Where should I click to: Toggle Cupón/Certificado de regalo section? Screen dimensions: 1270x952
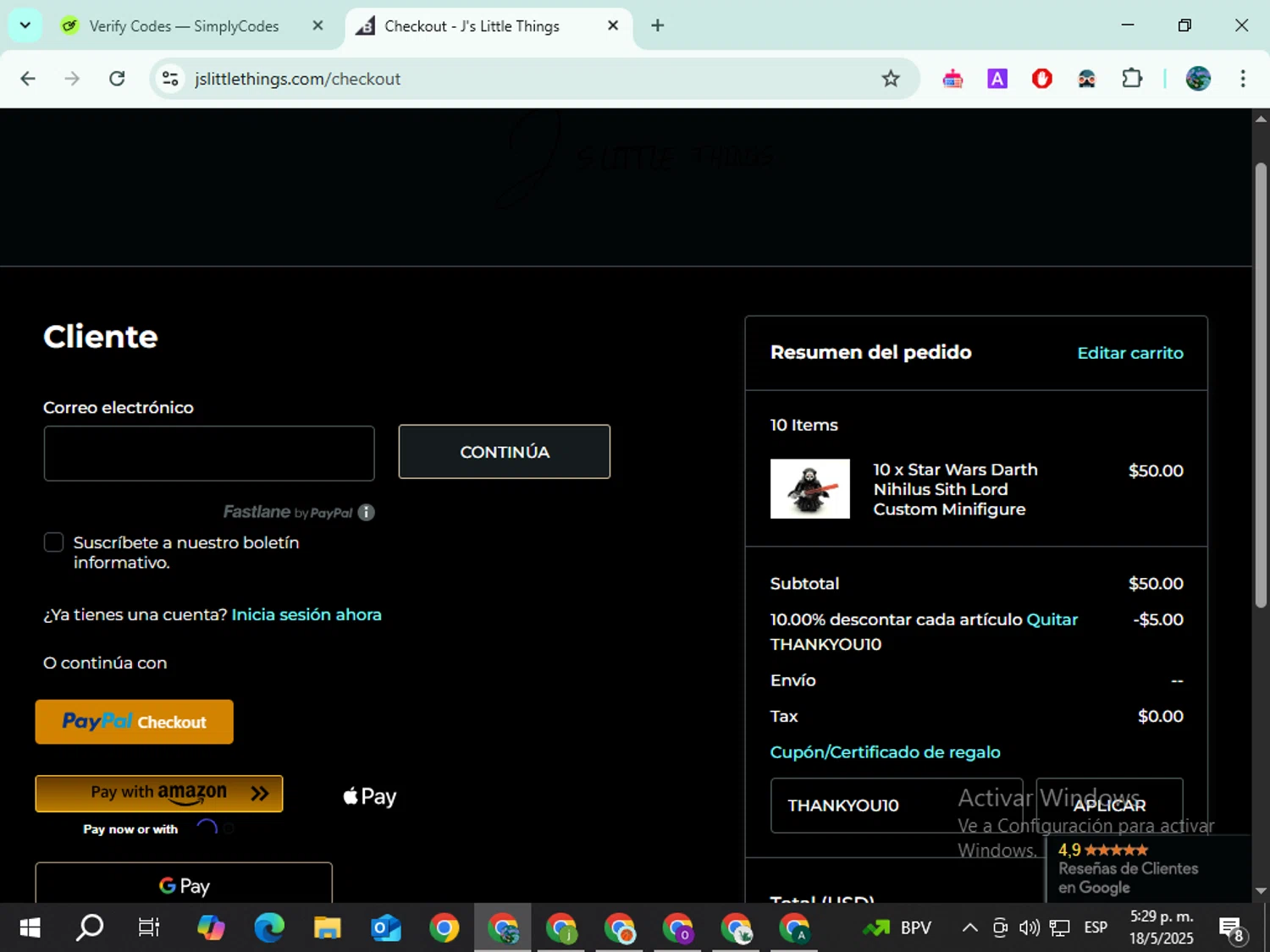coord(885,752)
